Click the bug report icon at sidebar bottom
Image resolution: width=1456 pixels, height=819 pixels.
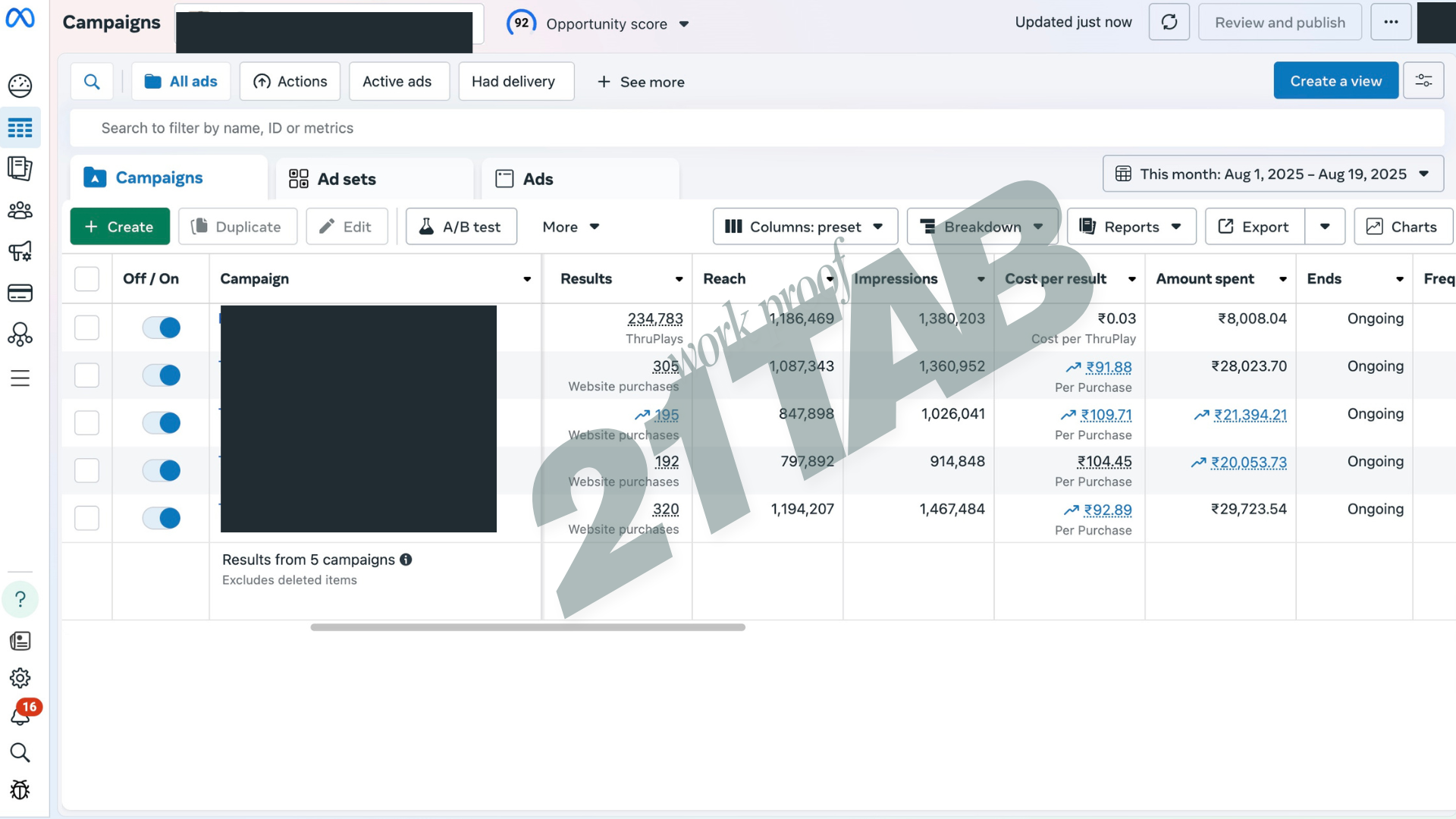[20, 789]
